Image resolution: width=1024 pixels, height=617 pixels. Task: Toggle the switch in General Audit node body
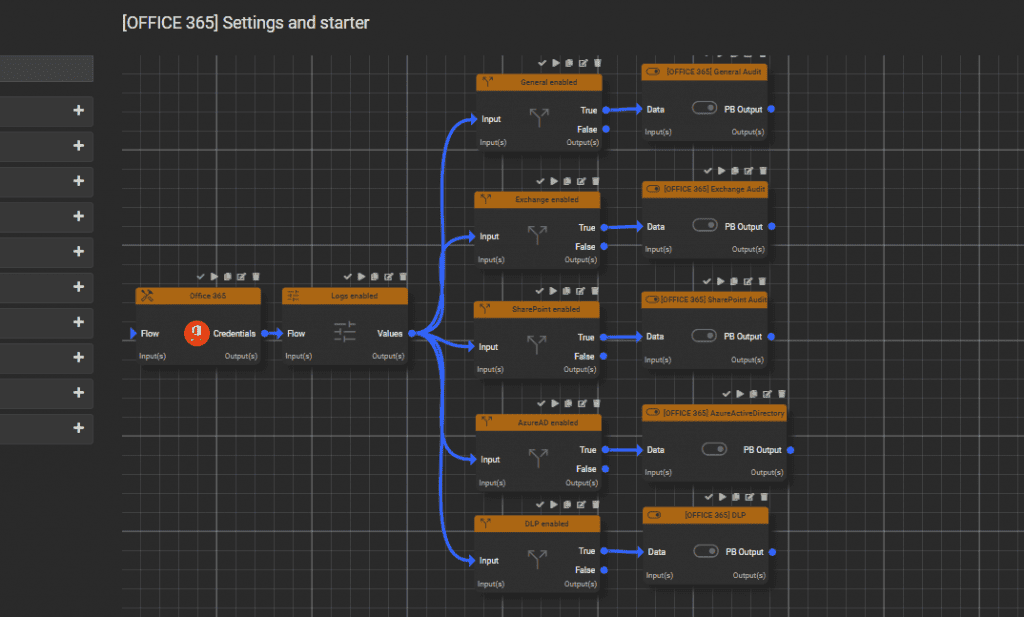point(705,108)
